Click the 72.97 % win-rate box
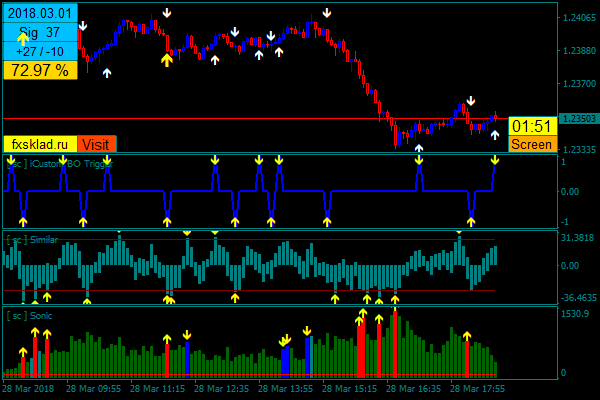600x400 pixels. tap(40, 70)
